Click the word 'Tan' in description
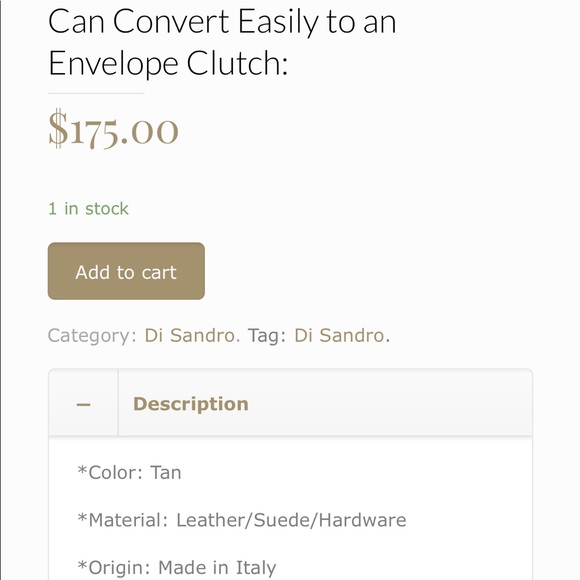This screenshot has width=580, height=580. pyautogui.click(x=166, y=473)
